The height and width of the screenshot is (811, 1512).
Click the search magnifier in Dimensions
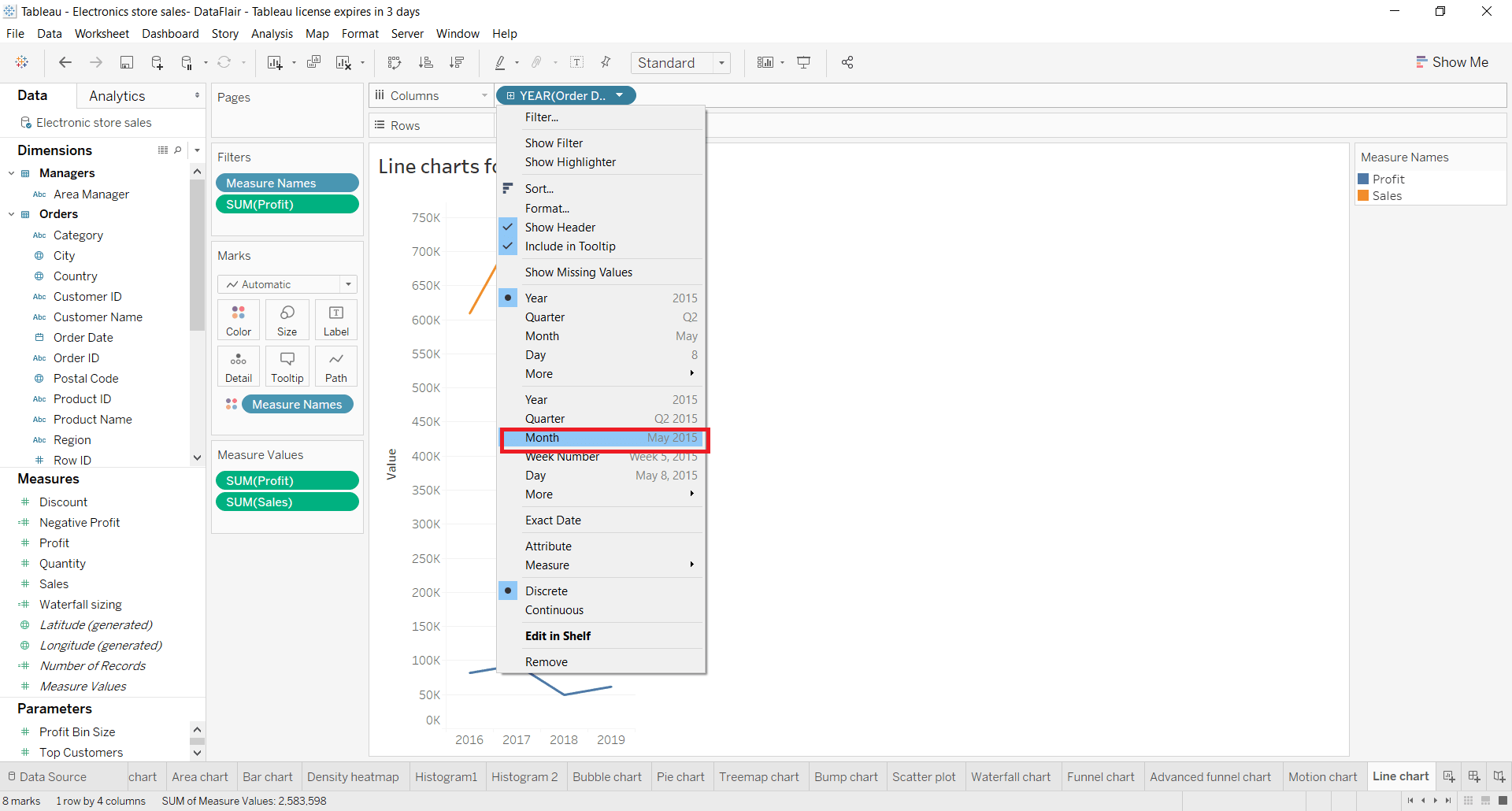click(178, 150)
